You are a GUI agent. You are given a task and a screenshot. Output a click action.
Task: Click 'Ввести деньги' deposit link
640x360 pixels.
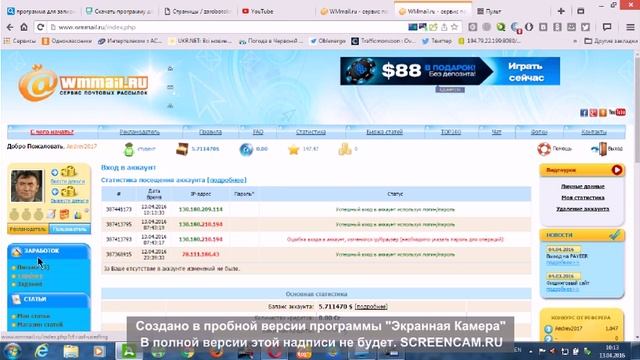[68, 181]
